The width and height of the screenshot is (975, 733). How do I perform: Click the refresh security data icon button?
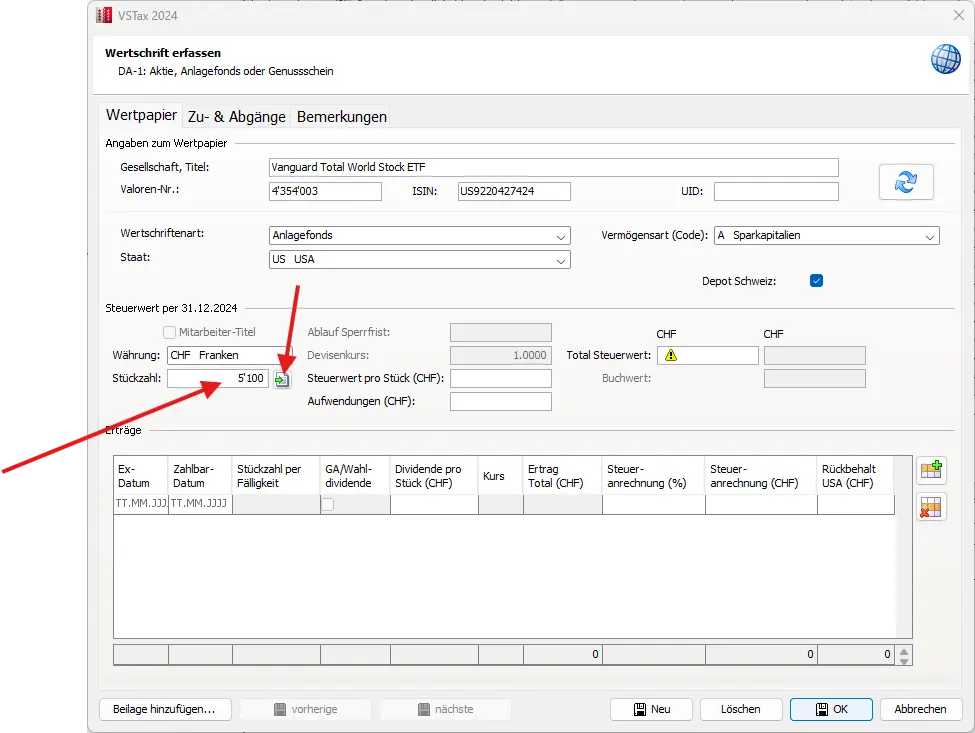click(x=905, y=182)
